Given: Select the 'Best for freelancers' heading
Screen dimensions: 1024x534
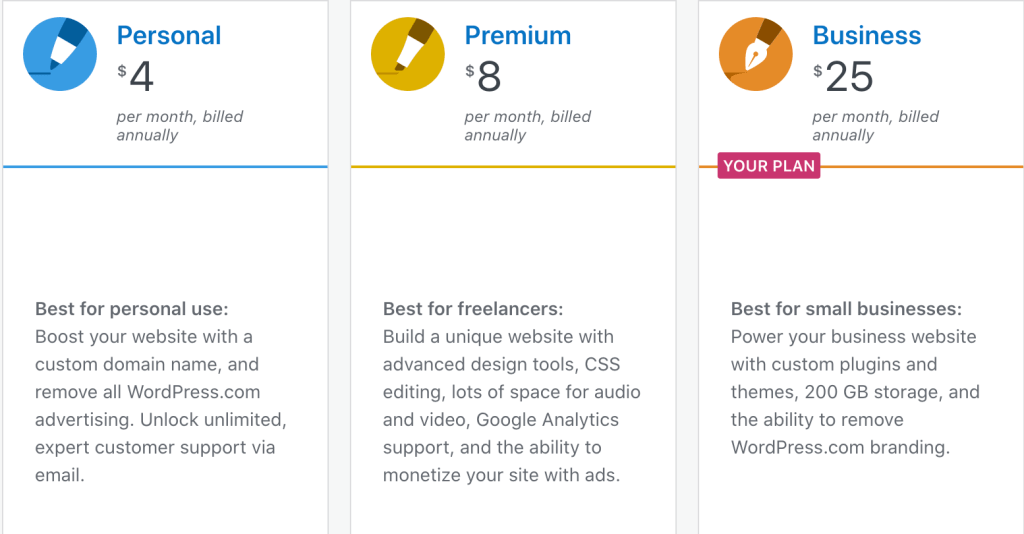Looking at the screenshot, I should [473, 309].
